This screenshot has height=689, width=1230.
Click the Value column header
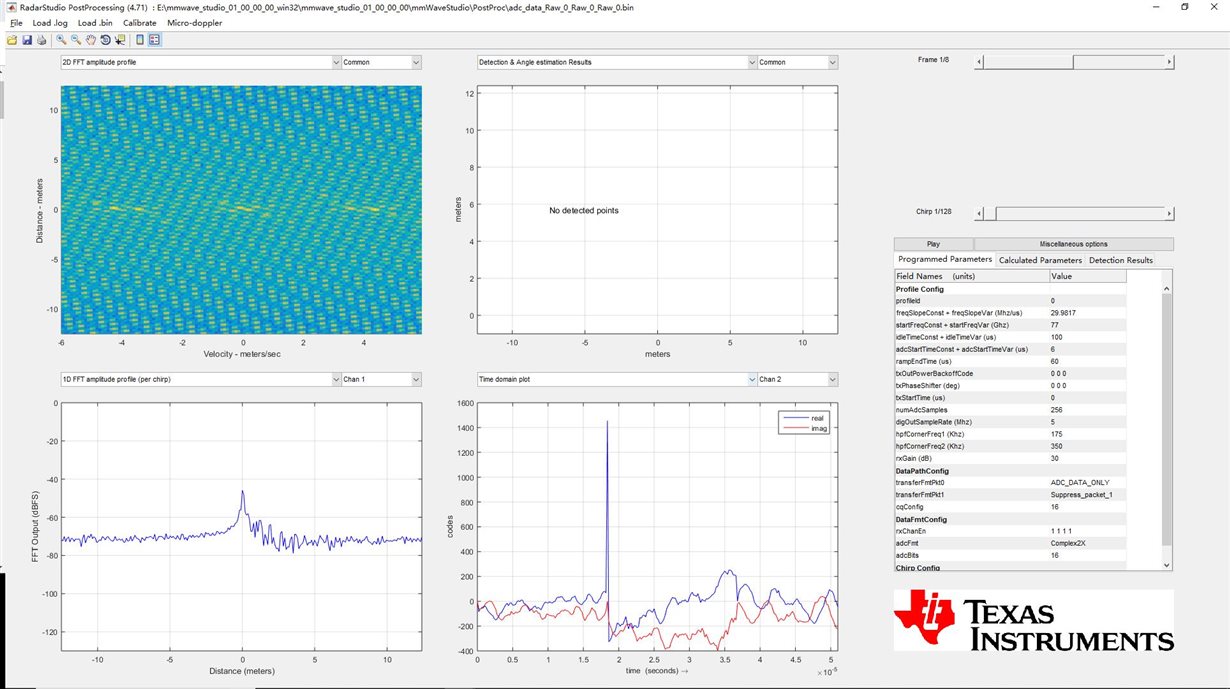pyautogui.click(x=1088, y=276)
